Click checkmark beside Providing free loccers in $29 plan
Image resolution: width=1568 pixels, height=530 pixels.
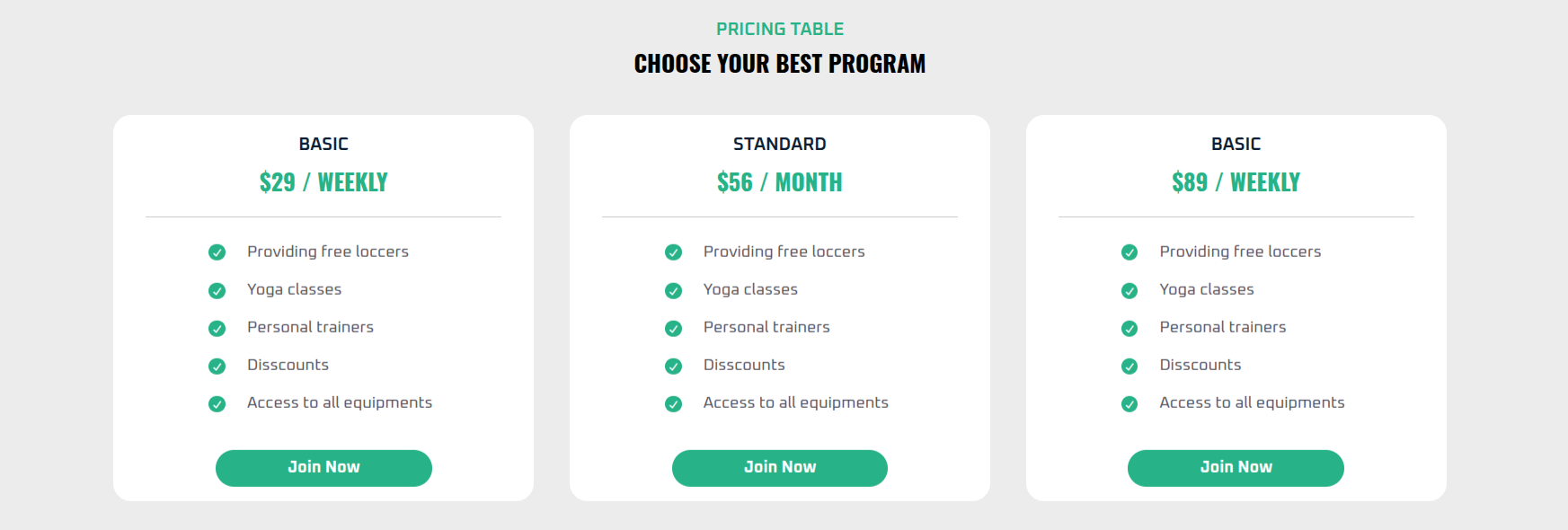click(x=217, y=252)
